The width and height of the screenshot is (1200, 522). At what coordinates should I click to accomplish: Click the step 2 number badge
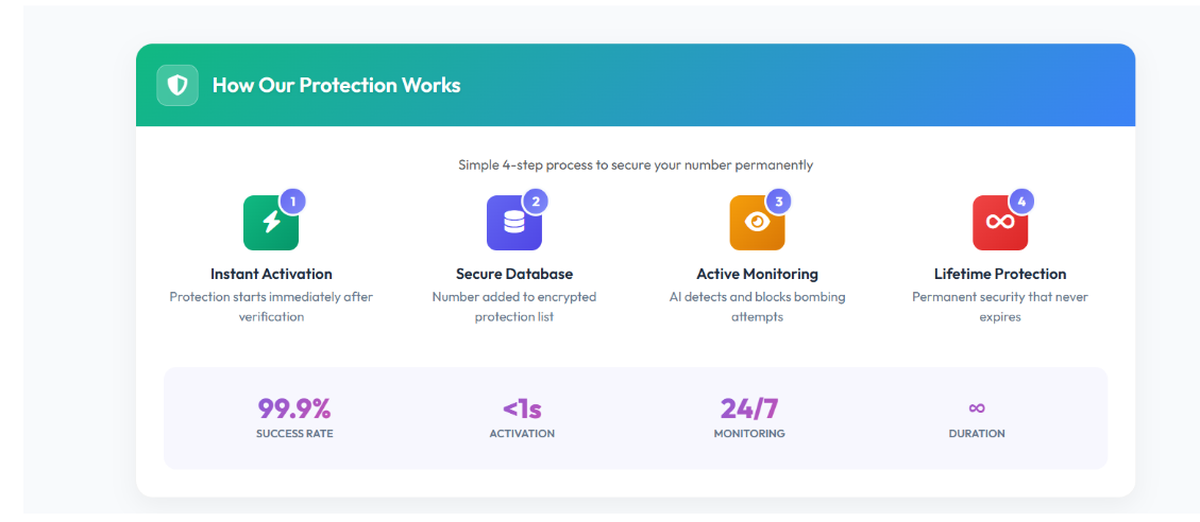[x=535, y=201]
